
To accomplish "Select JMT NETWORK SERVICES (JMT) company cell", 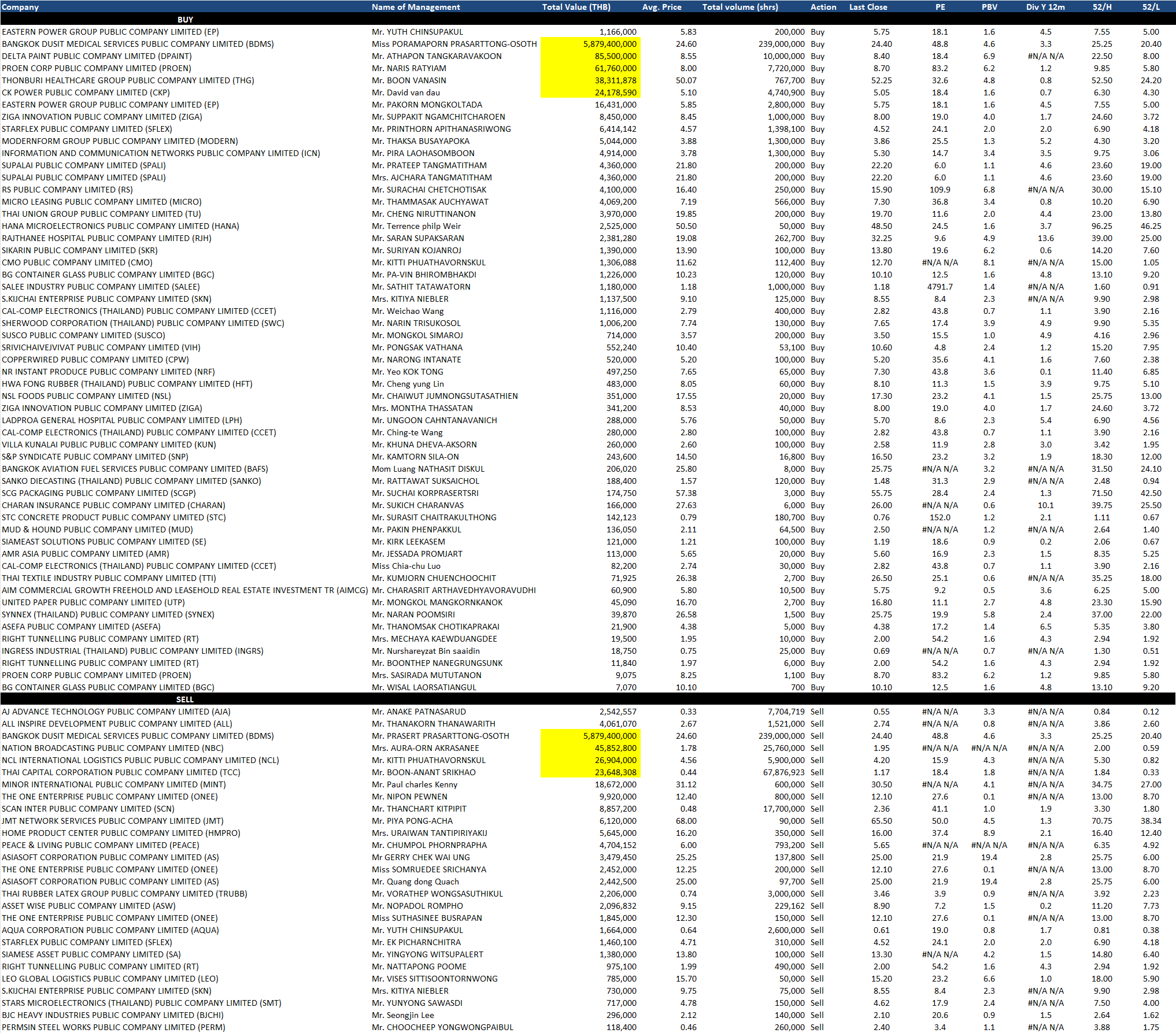I will [113, 821].
